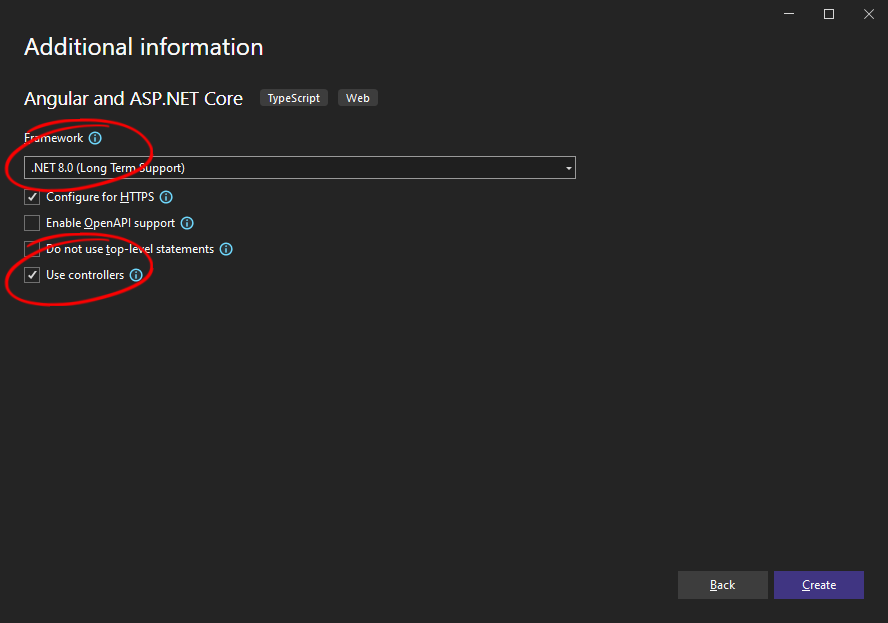
Task: Click the Framework label text
Action: (54, 138)
